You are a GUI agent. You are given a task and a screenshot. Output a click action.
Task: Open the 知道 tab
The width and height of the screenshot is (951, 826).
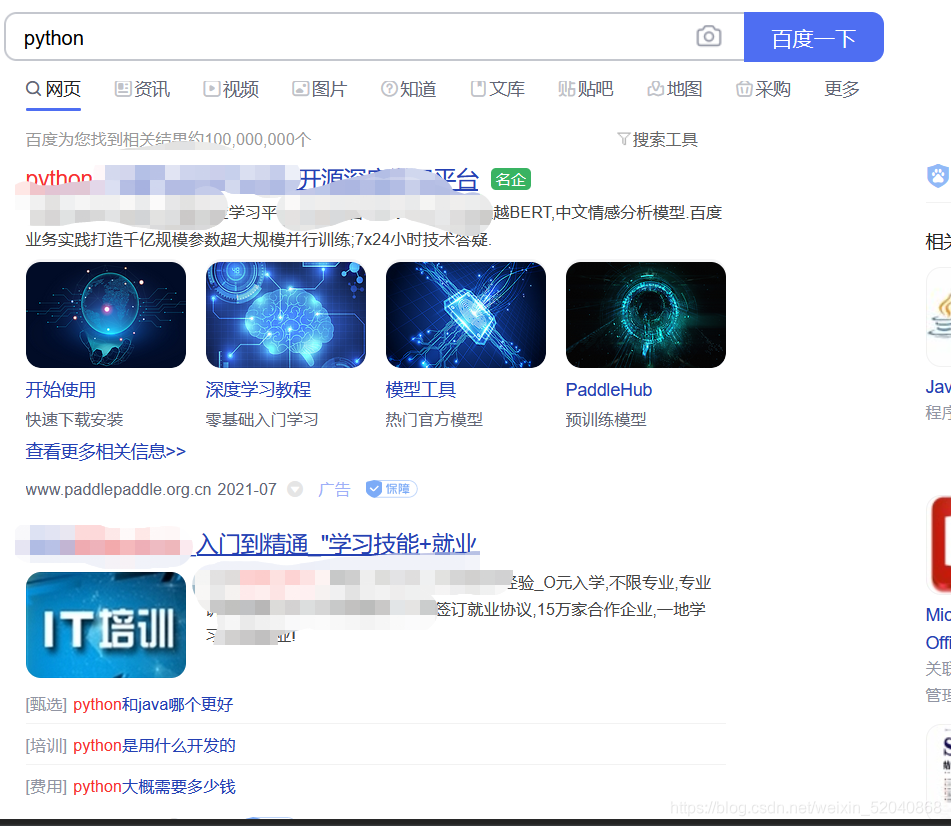[x=409, y=89]
